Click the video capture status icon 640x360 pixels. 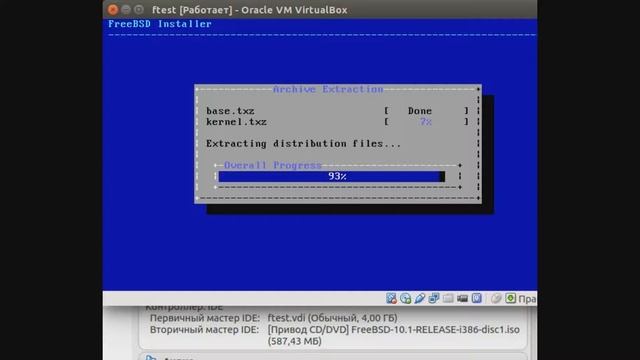pos(462,298)
